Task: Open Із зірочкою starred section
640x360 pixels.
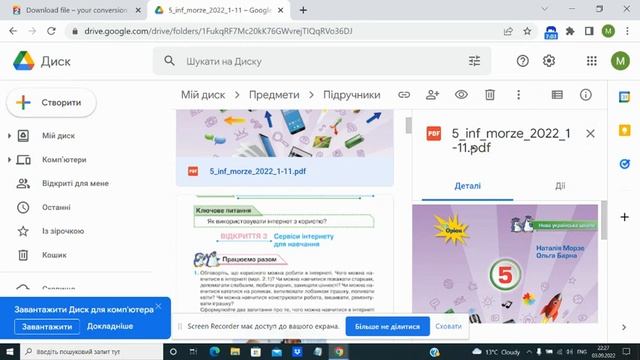Action: click(63, 231)
